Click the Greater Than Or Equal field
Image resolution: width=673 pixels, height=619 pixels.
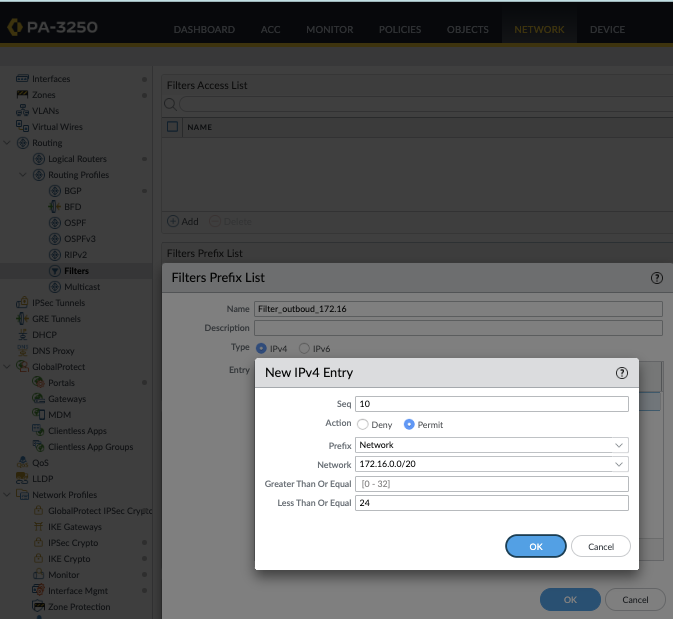click(491, 484)
